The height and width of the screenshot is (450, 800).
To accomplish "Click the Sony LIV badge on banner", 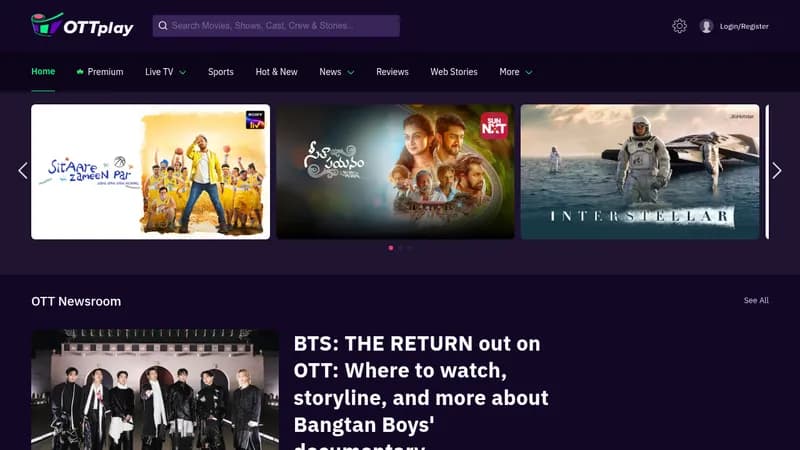I will 255,120.
